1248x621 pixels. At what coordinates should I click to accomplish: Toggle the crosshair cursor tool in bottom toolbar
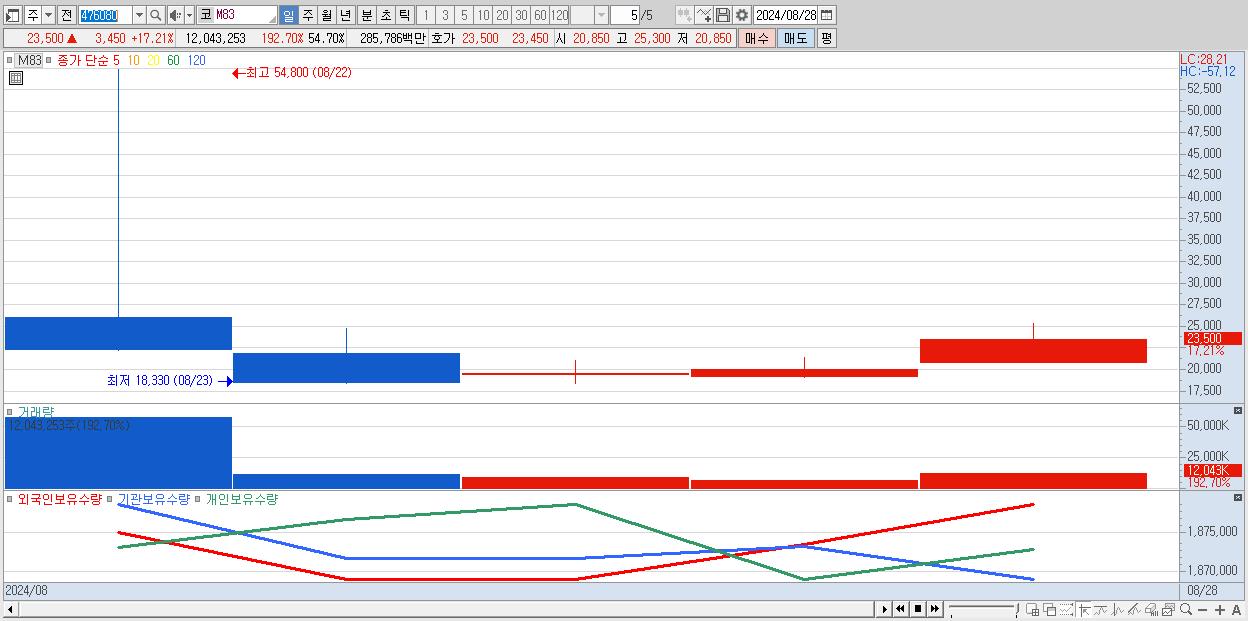[1084, 610]
